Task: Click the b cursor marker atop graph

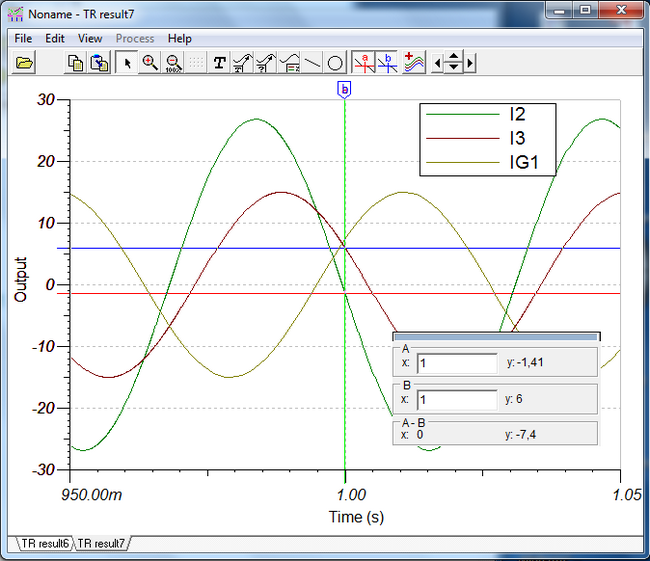Action: click(x=345, y=90)
